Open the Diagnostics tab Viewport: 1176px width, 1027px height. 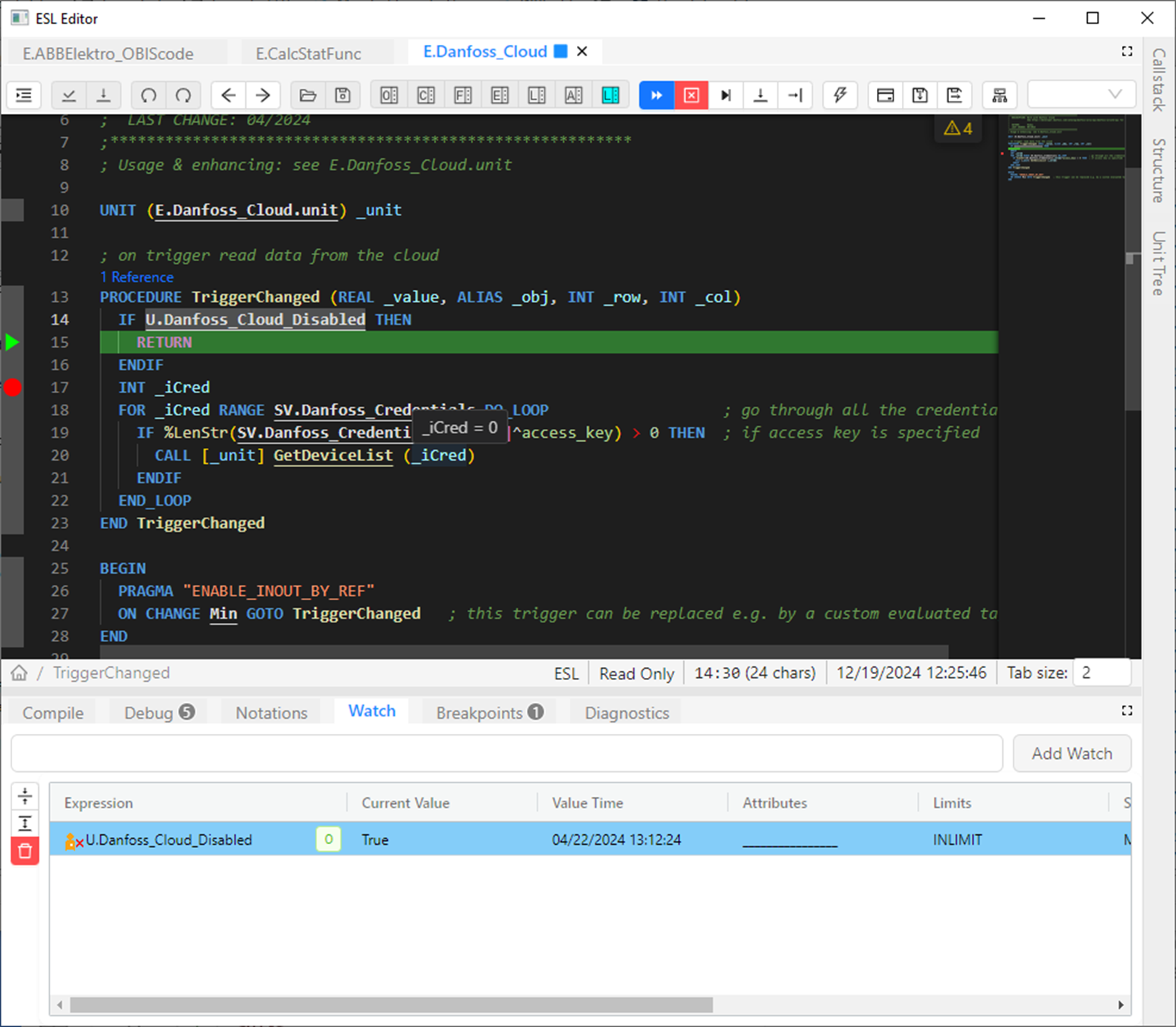coord(627,713)
